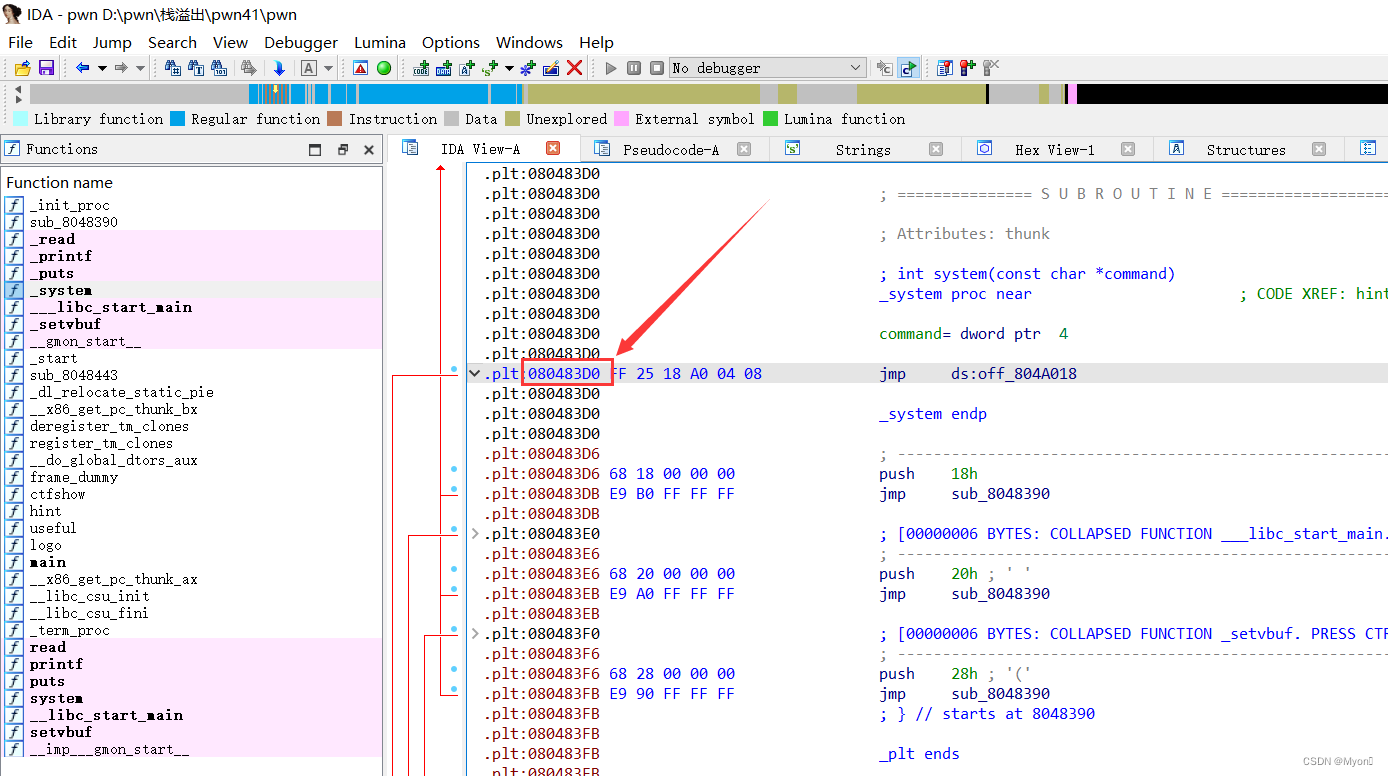
Task: Start debugging with the green play icon
Action: point(610,67)
